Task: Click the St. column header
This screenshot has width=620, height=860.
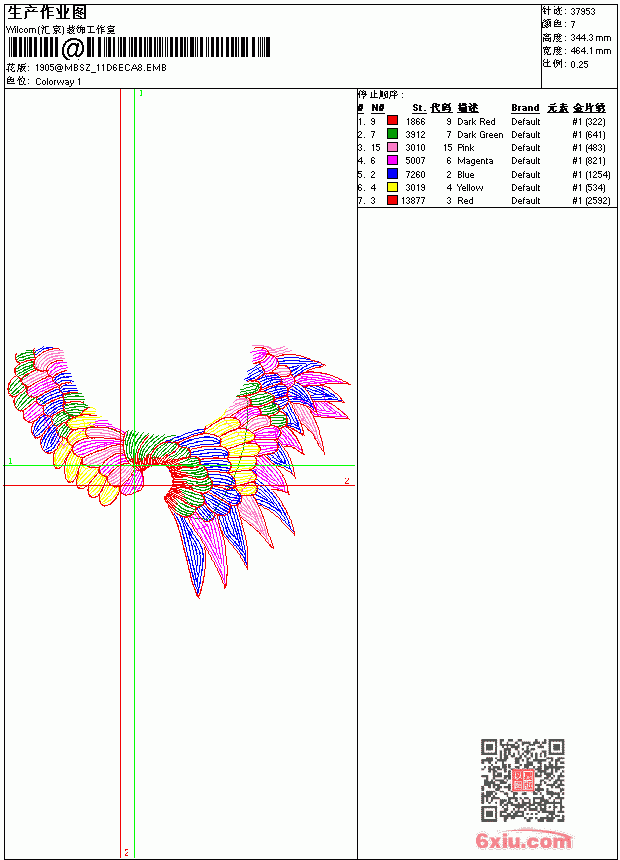Action: coord(419,108)
